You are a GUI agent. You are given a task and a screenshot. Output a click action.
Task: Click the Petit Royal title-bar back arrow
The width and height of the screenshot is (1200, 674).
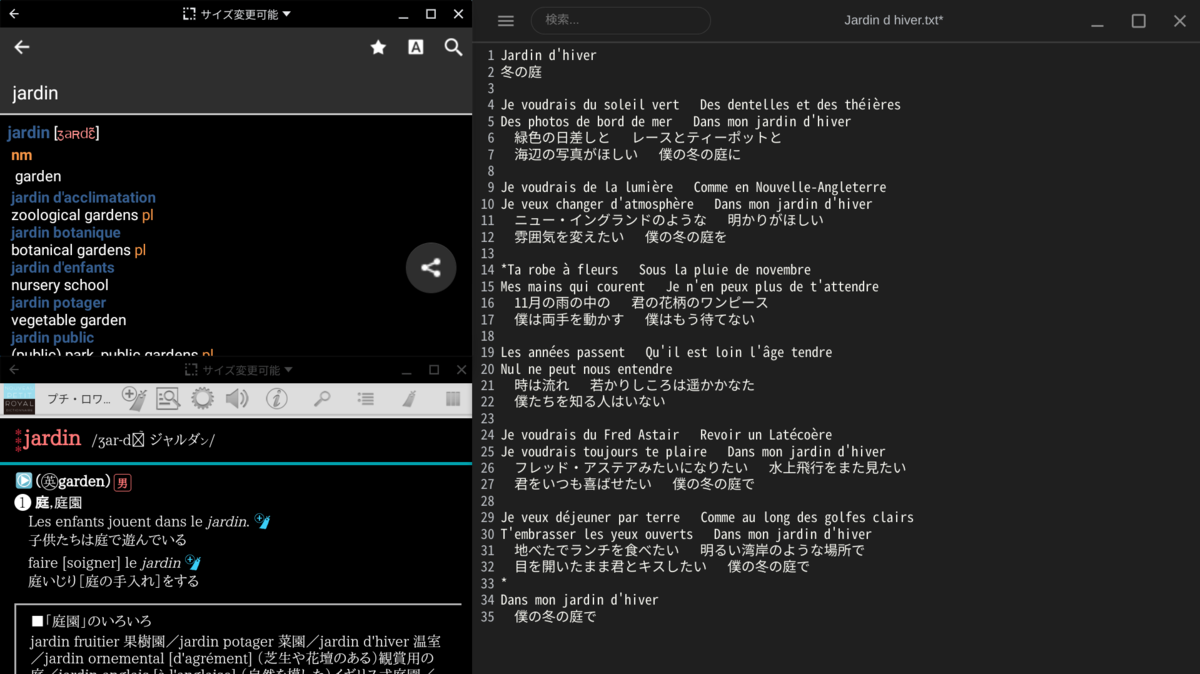[x=14, y=370]
